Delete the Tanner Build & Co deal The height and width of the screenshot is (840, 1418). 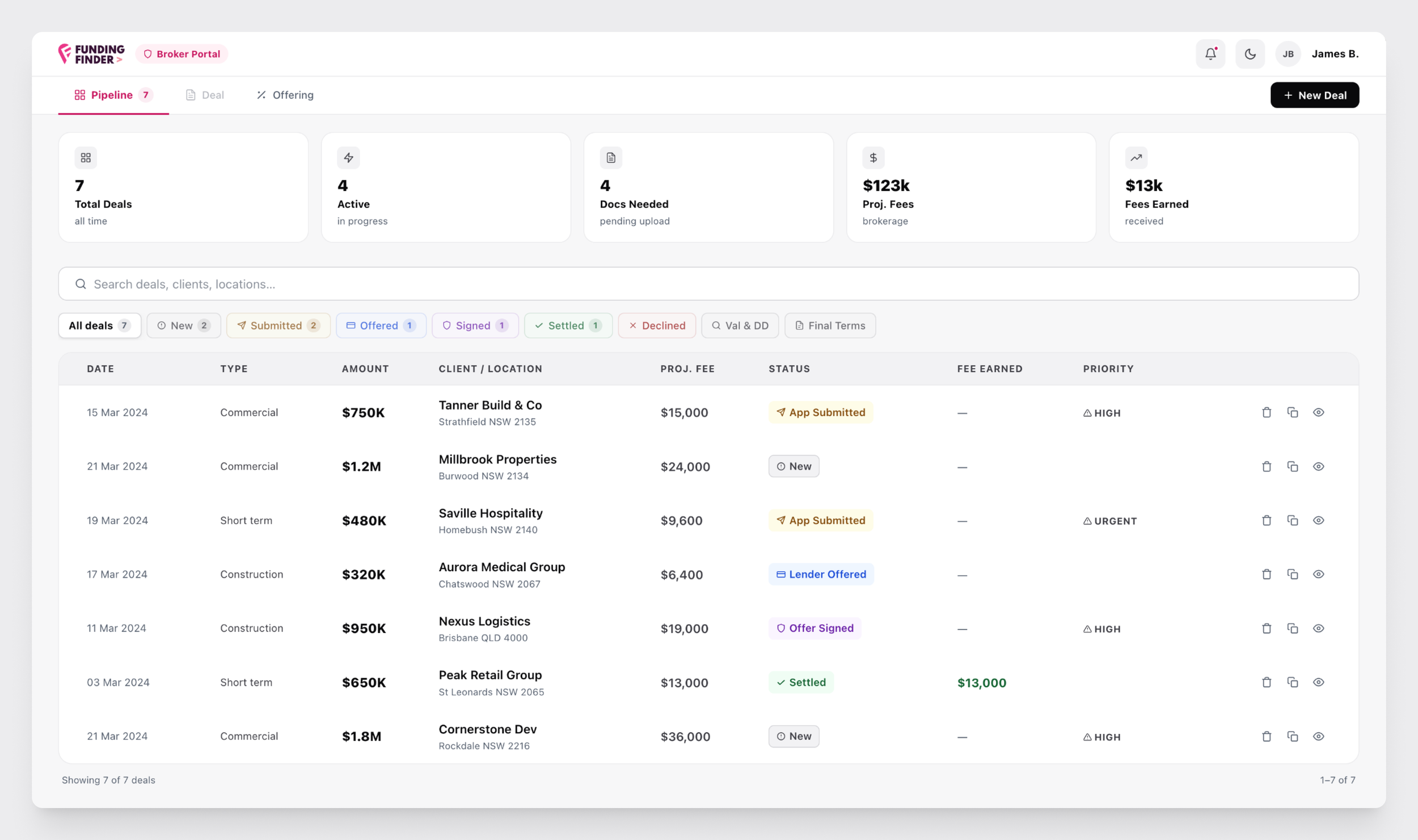pyautogui.click(x=1266, y=412)
